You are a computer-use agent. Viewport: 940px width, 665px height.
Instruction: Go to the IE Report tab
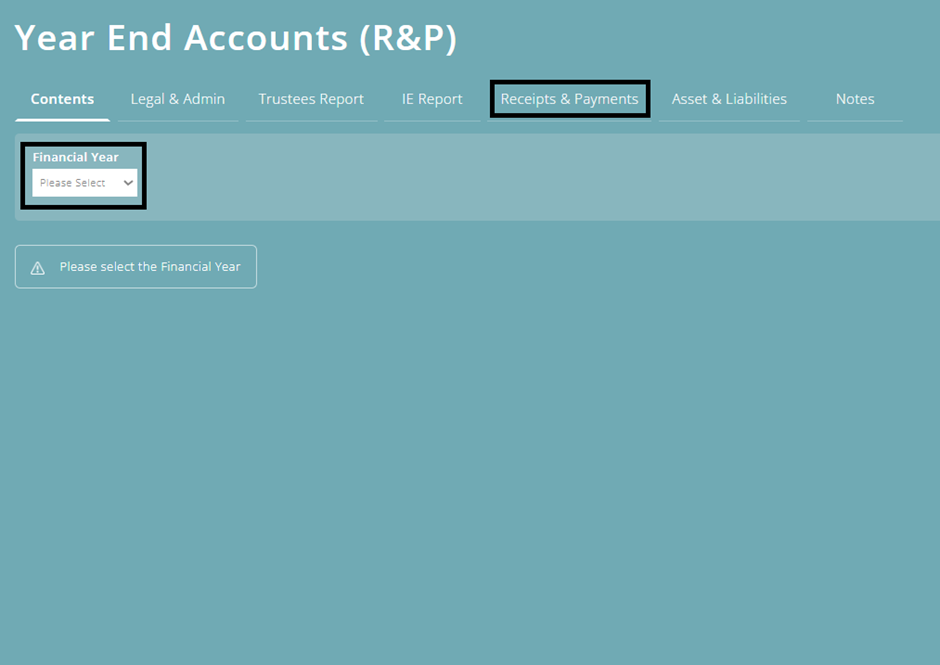431,98
